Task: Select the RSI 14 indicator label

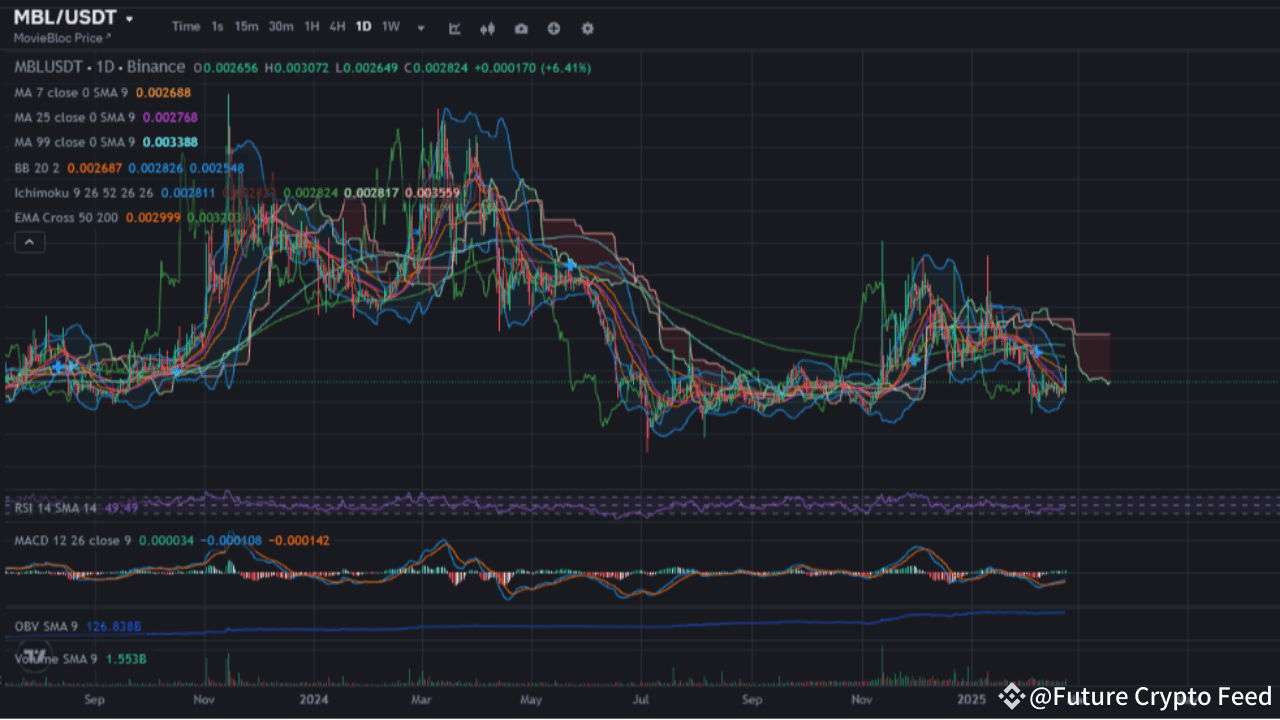Action: click(x=56, y=508)
